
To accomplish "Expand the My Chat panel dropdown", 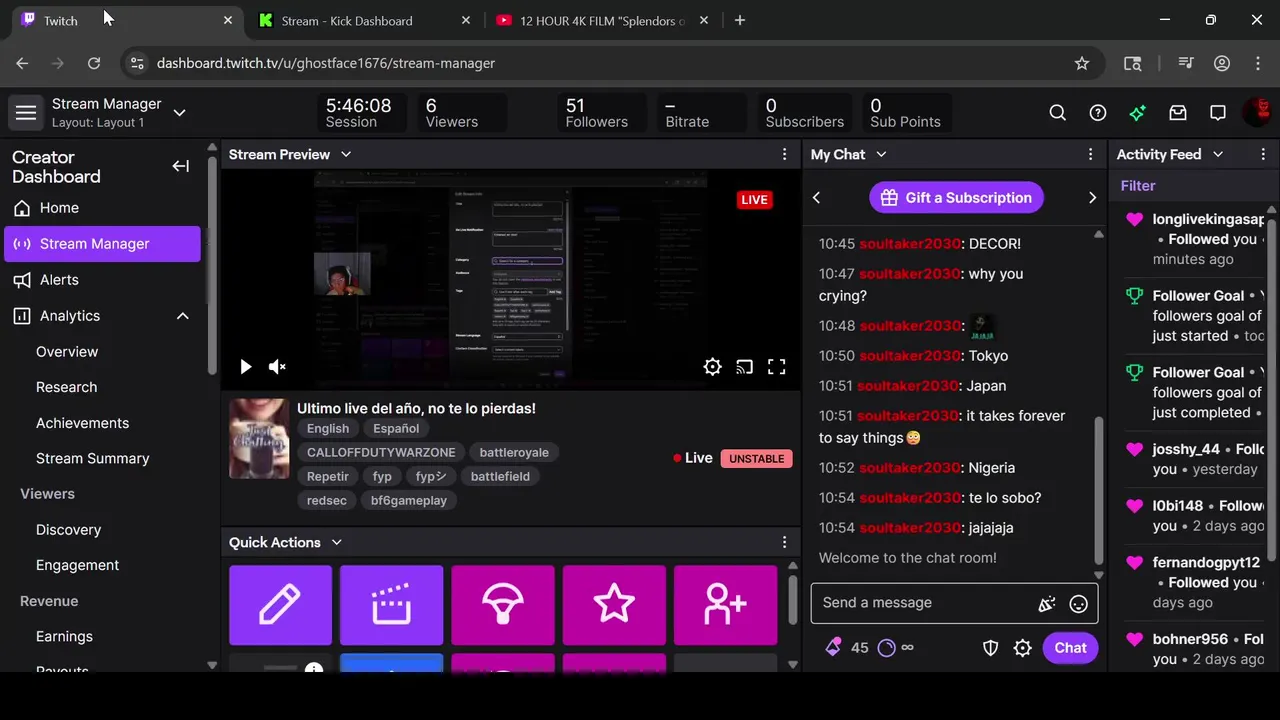I will [x=881, y=154].
